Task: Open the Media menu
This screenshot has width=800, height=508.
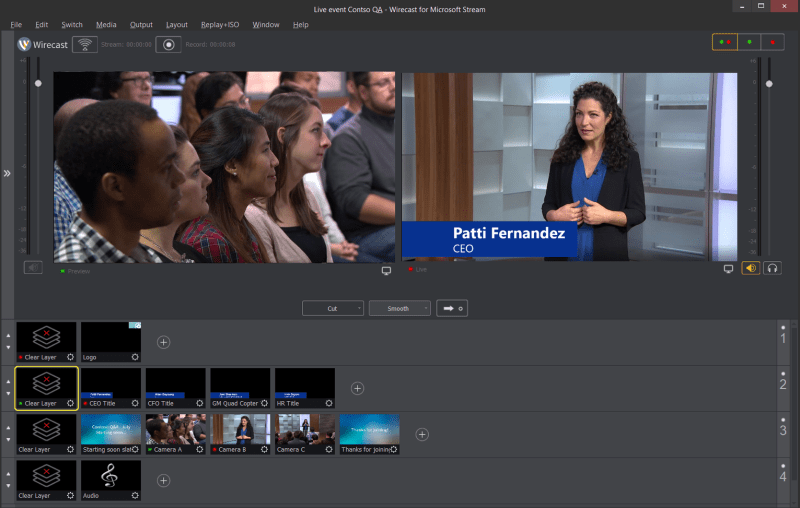Action: point(106,24)
